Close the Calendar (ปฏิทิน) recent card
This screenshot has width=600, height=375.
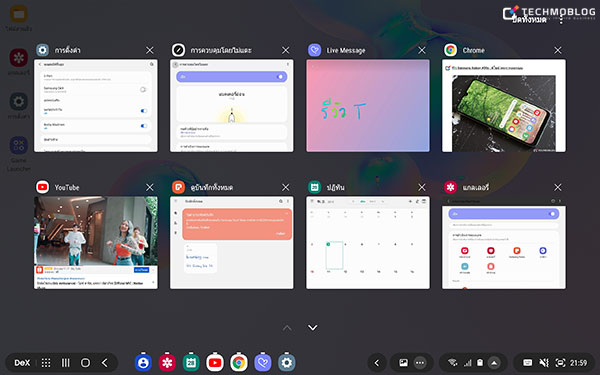pos(422,187)
